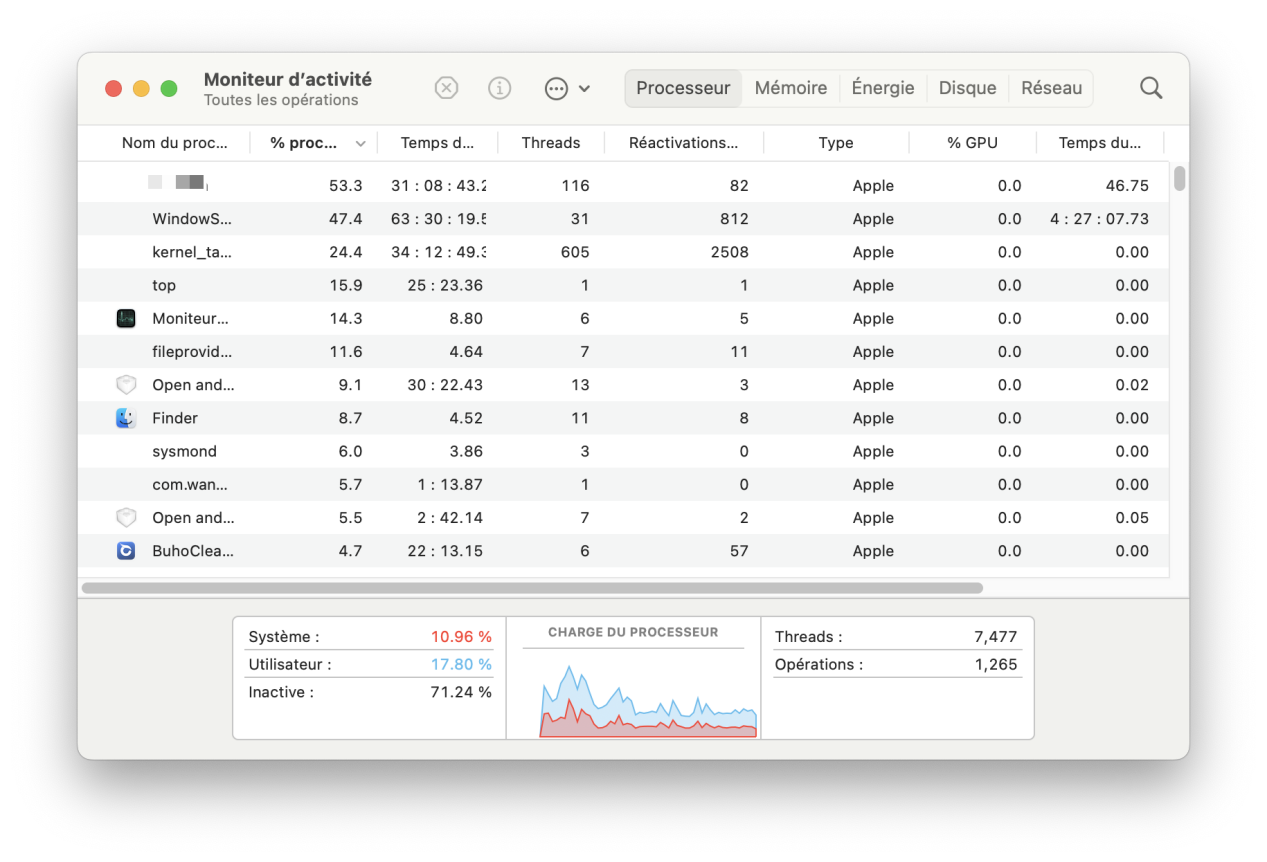Image resolution: width=1267 pixels, height=862 pixels.
Task: Select the com.wan… process row
Action: [x=623, y=484]
